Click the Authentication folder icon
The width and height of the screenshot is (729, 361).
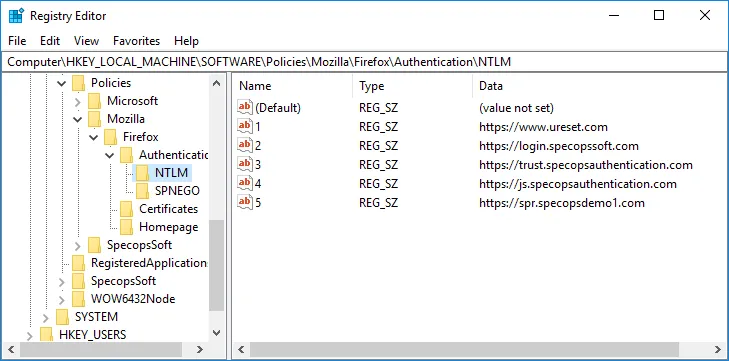point(126,155)
